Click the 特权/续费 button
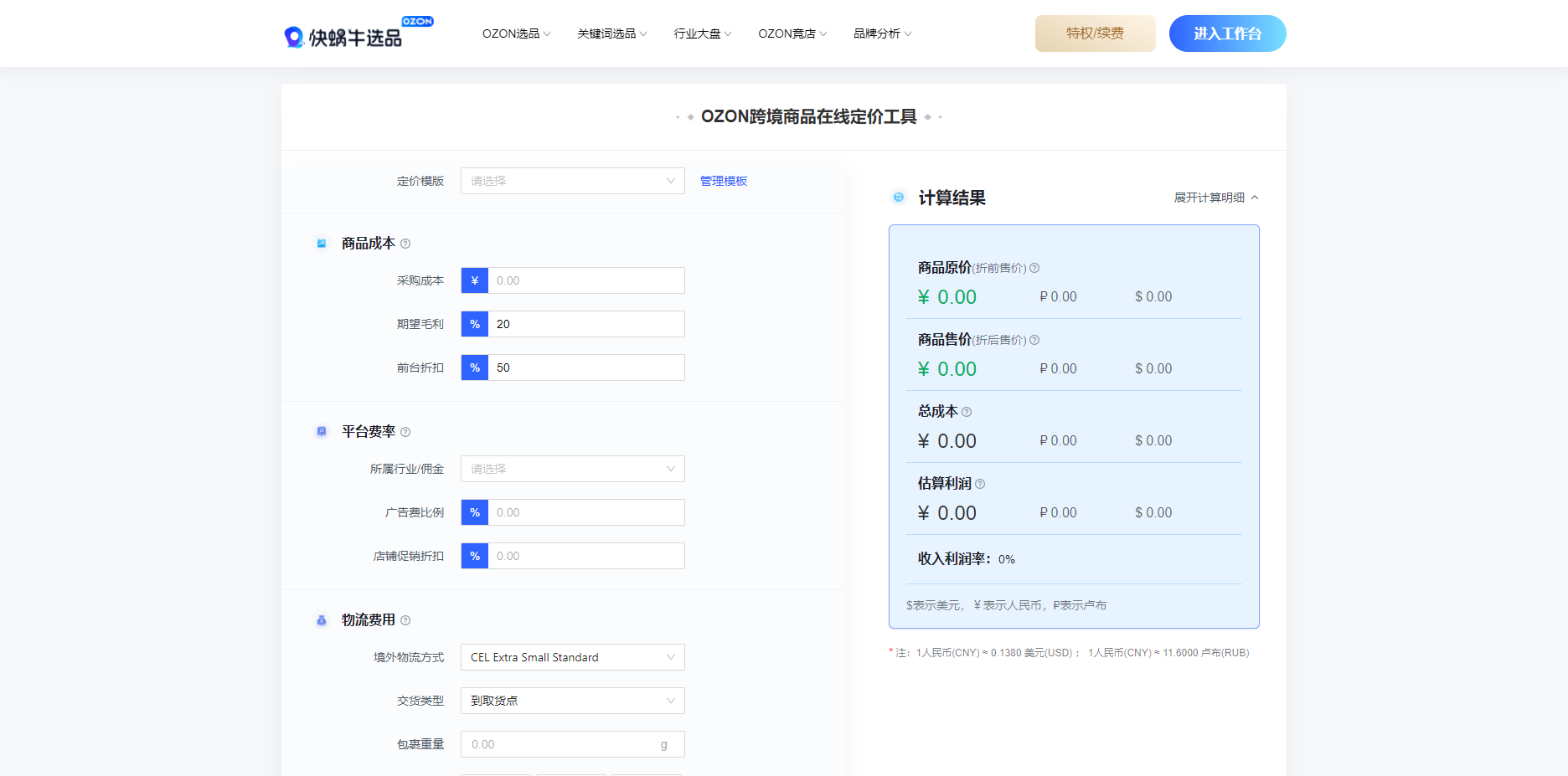Screen dimensions: 1568x776 (1096, 33)
